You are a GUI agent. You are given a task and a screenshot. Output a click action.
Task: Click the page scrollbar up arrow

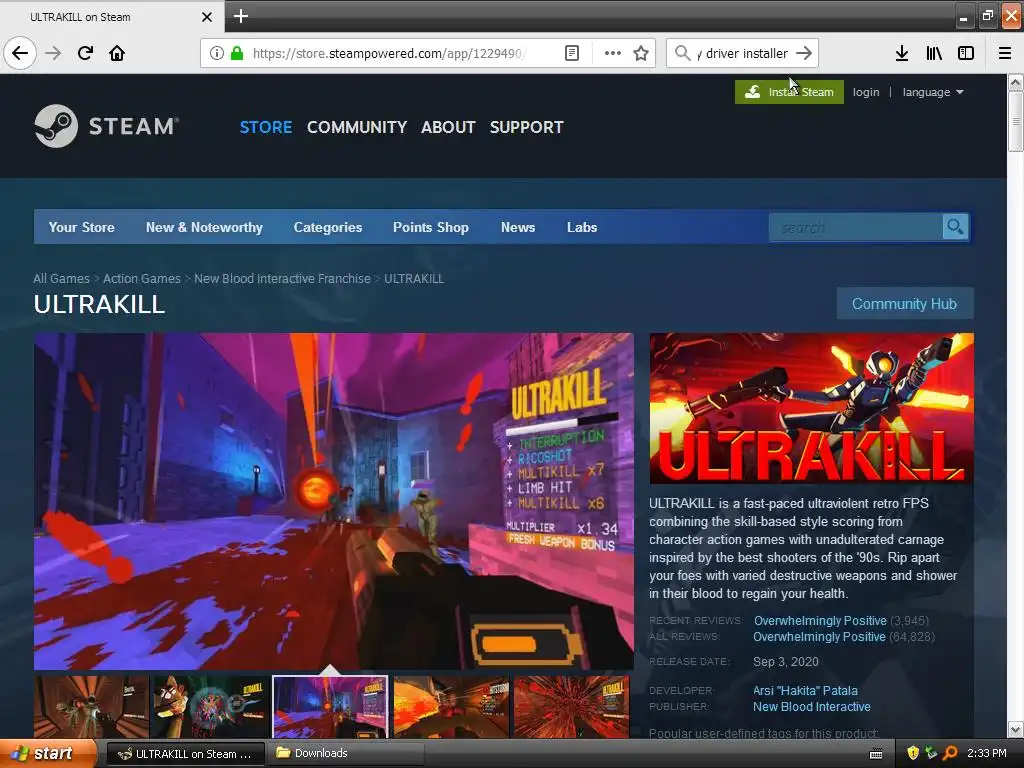point(1016,82)
